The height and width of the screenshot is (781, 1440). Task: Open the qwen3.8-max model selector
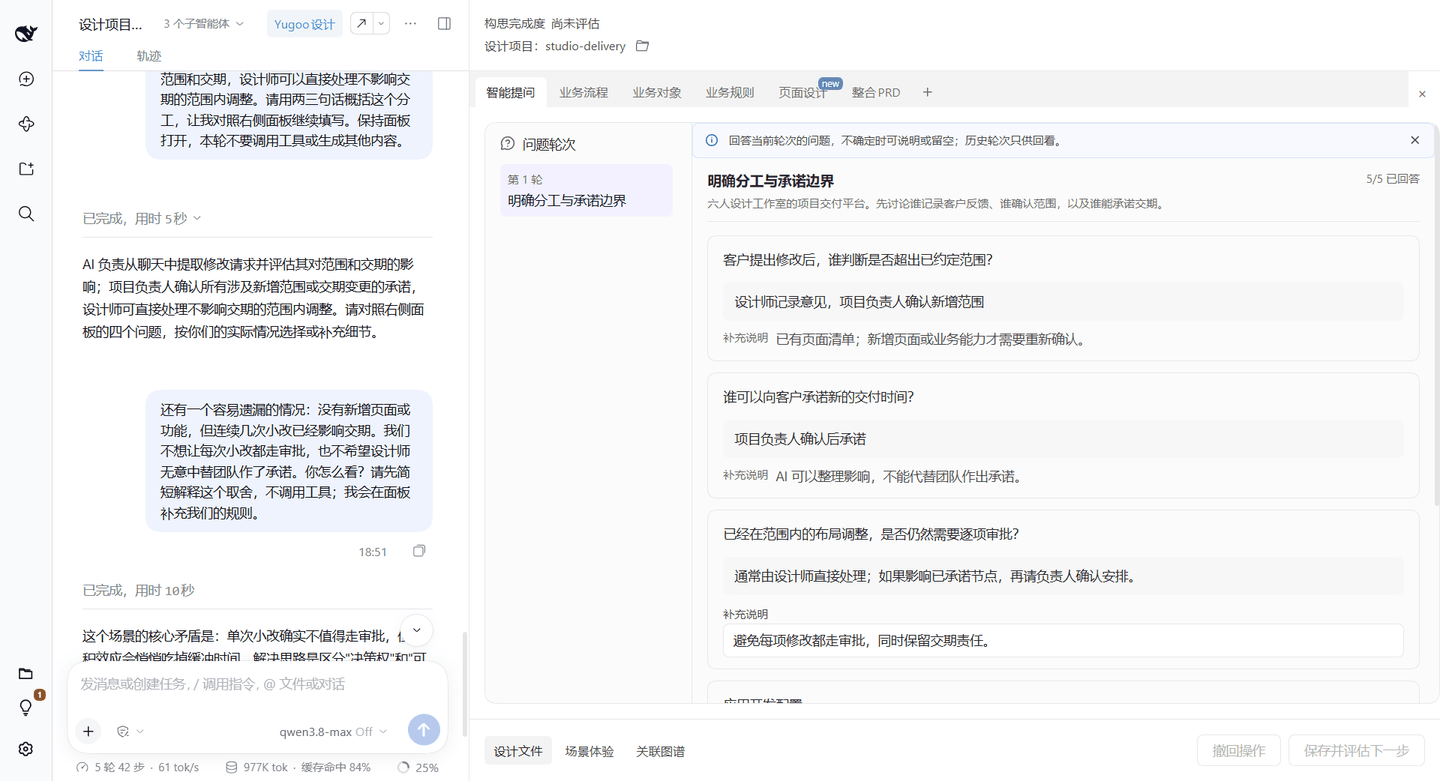333,731
